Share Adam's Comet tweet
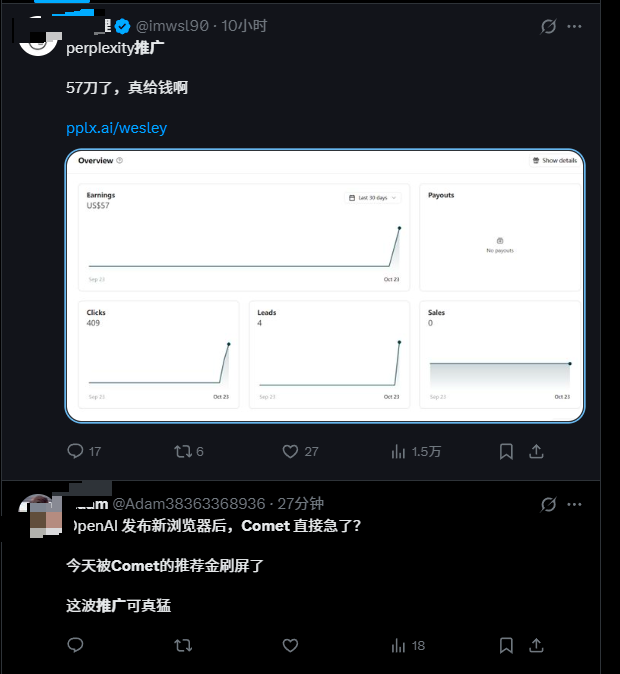Image resolution: width=620 pixels, height=674 pixels. tap(536, 645)
